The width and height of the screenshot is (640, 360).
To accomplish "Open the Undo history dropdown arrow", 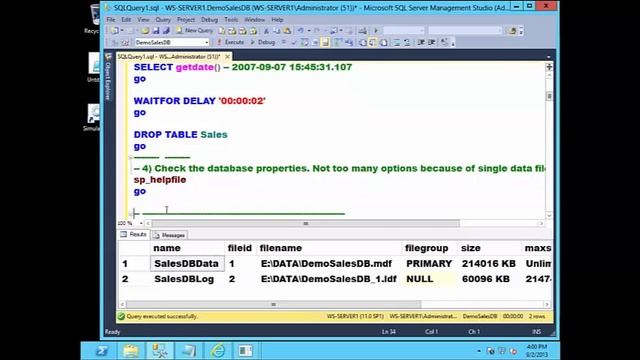I will tap(309, 31).
